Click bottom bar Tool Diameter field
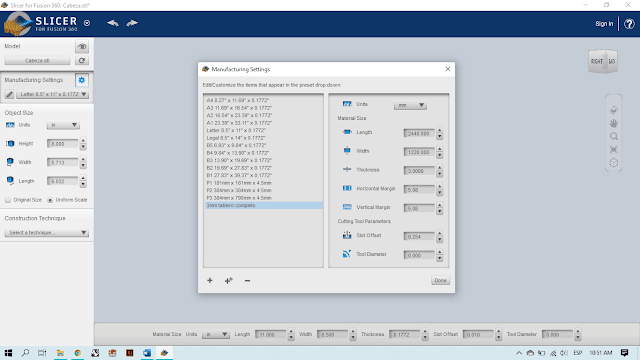640x360 pixels. 558,334
